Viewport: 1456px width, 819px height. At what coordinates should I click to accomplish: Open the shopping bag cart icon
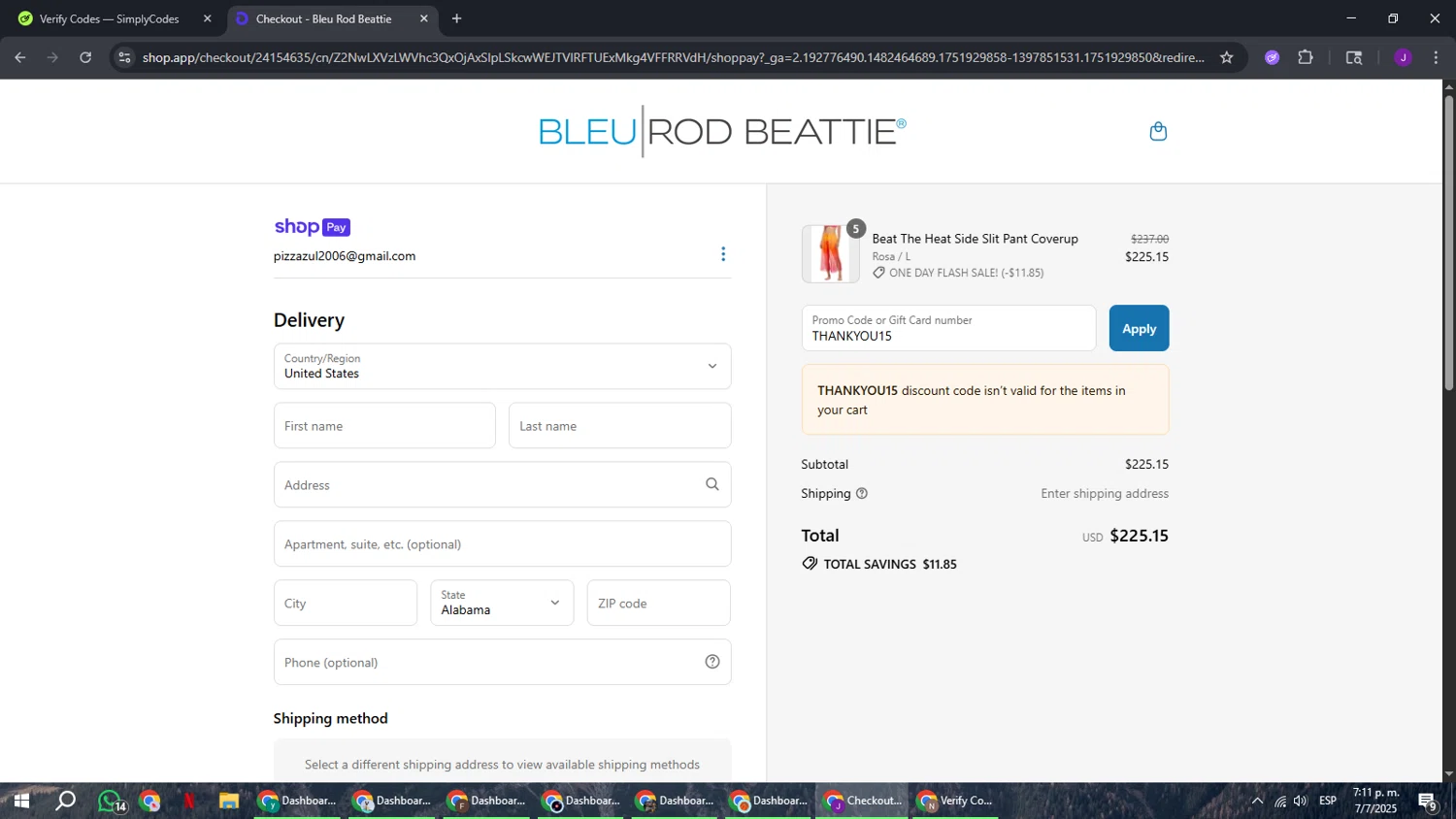1158,132
